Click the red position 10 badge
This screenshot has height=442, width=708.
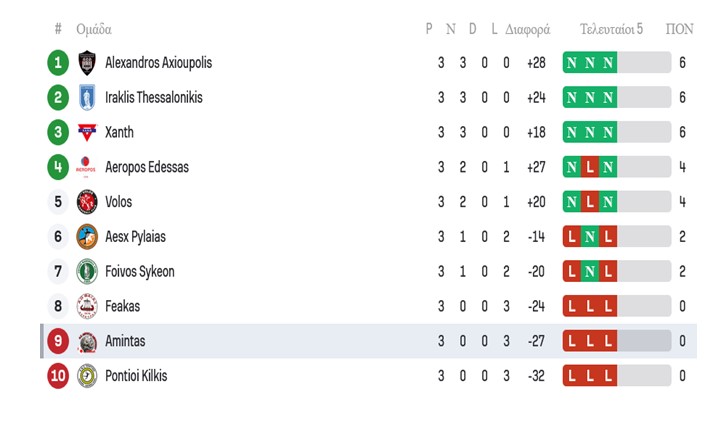pos(58,376)
